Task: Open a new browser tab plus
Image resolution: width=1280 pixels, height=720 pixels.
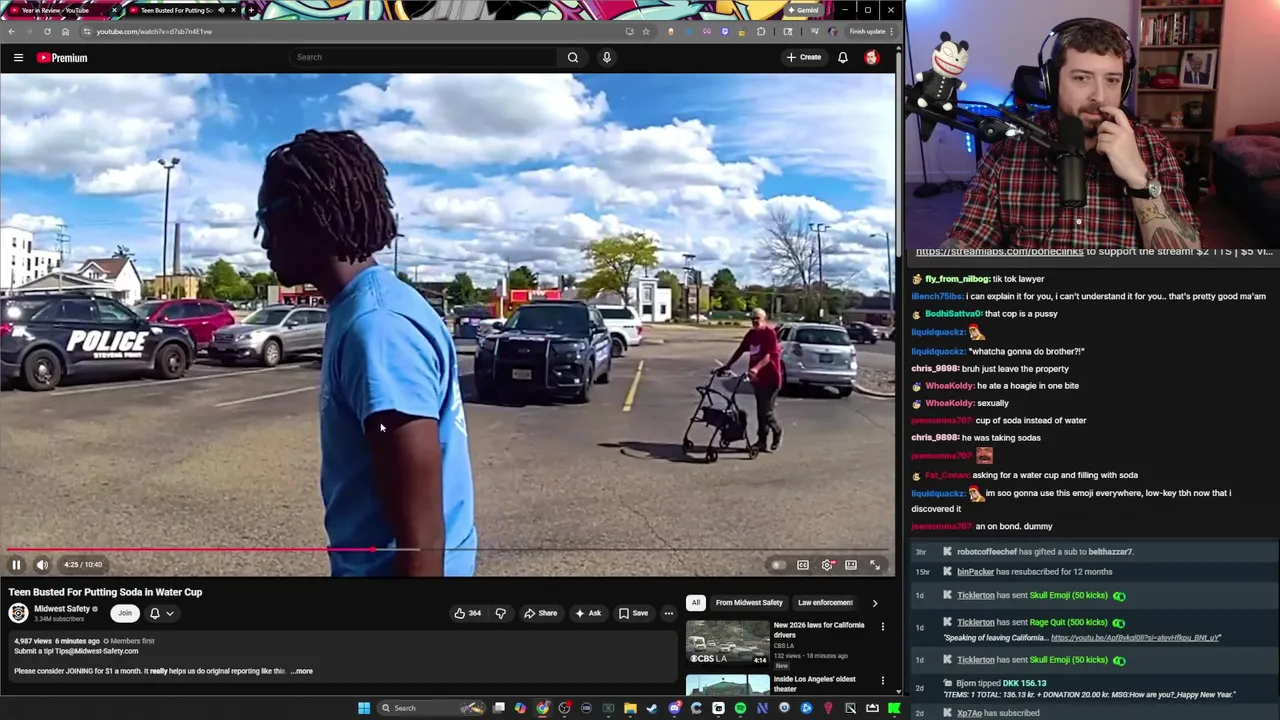Action: click(251, 10)
